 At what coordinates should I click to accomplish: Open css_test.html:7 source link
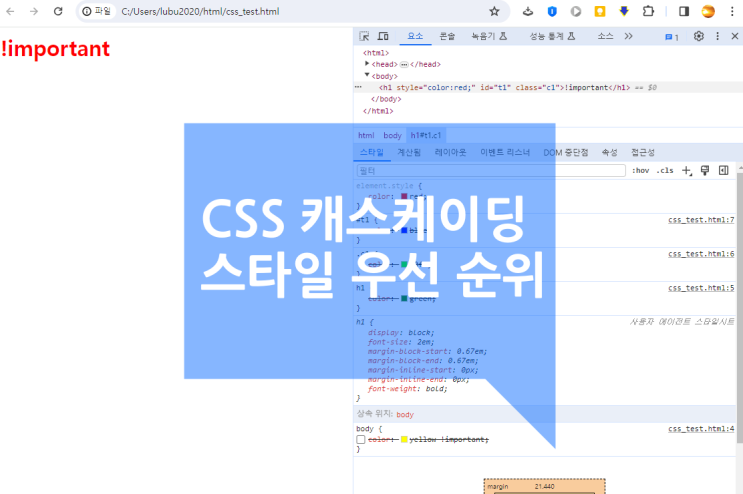(x=701, y=220)
